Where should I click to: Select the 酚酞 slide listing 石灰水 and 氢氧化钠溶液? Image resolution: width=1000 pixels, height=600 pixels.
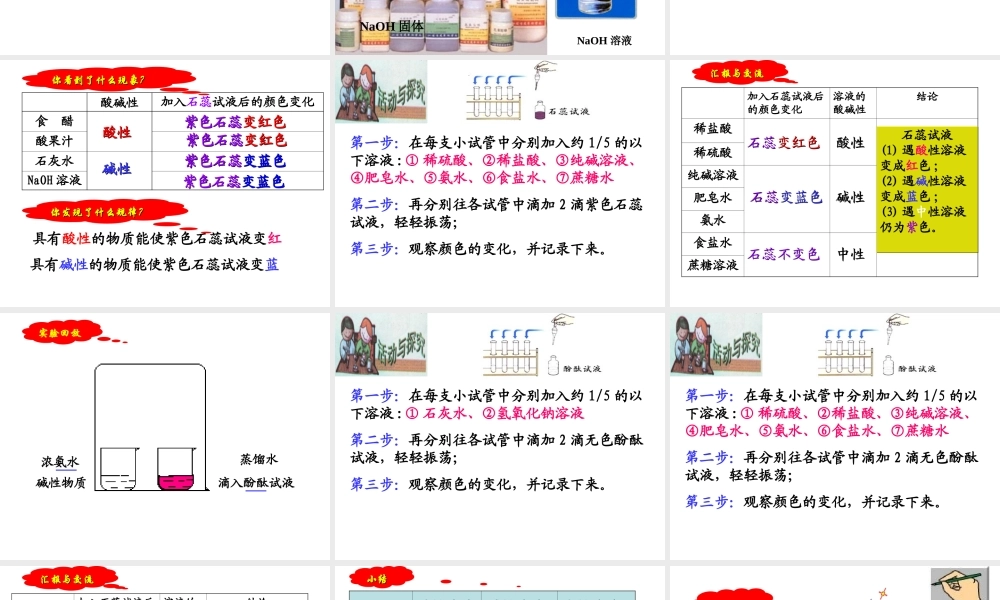[x=499, y=436]
